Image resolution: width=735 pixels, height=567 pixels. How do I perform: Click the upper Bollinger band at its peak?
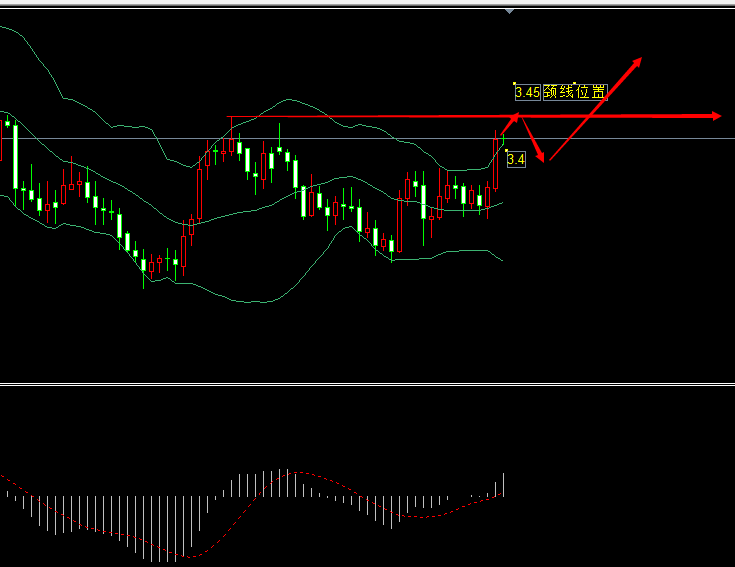coord(290,100)
